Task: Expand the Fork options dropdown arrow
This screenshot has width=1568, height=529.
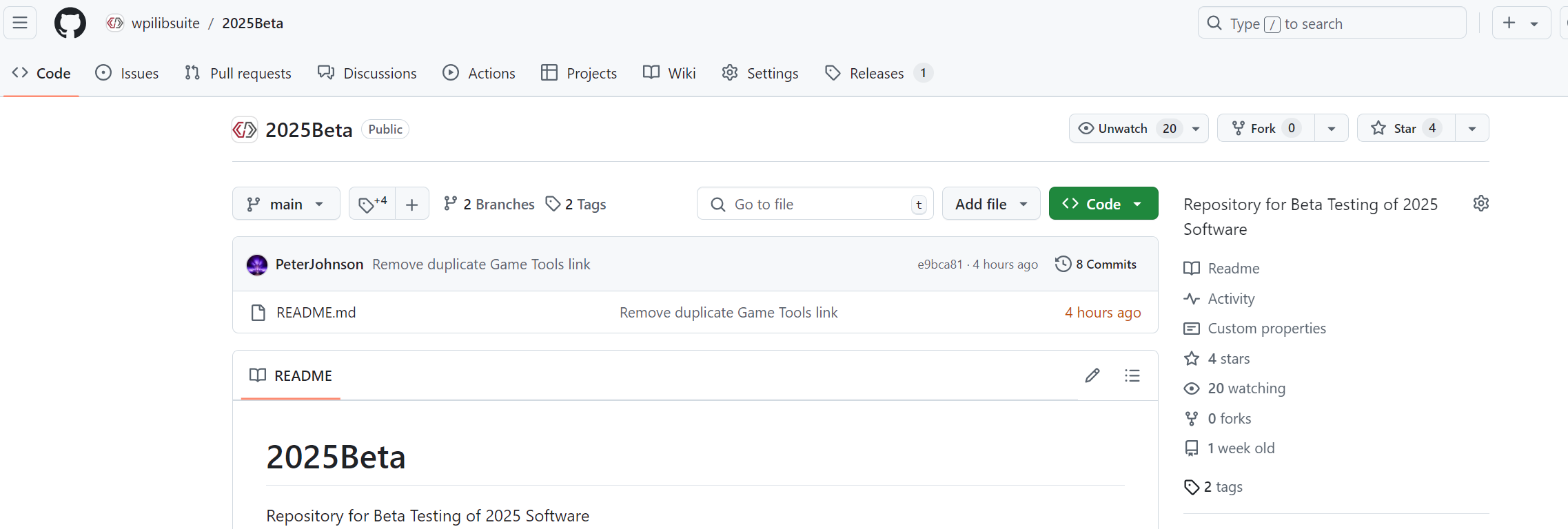Action: click(1332, 128)
